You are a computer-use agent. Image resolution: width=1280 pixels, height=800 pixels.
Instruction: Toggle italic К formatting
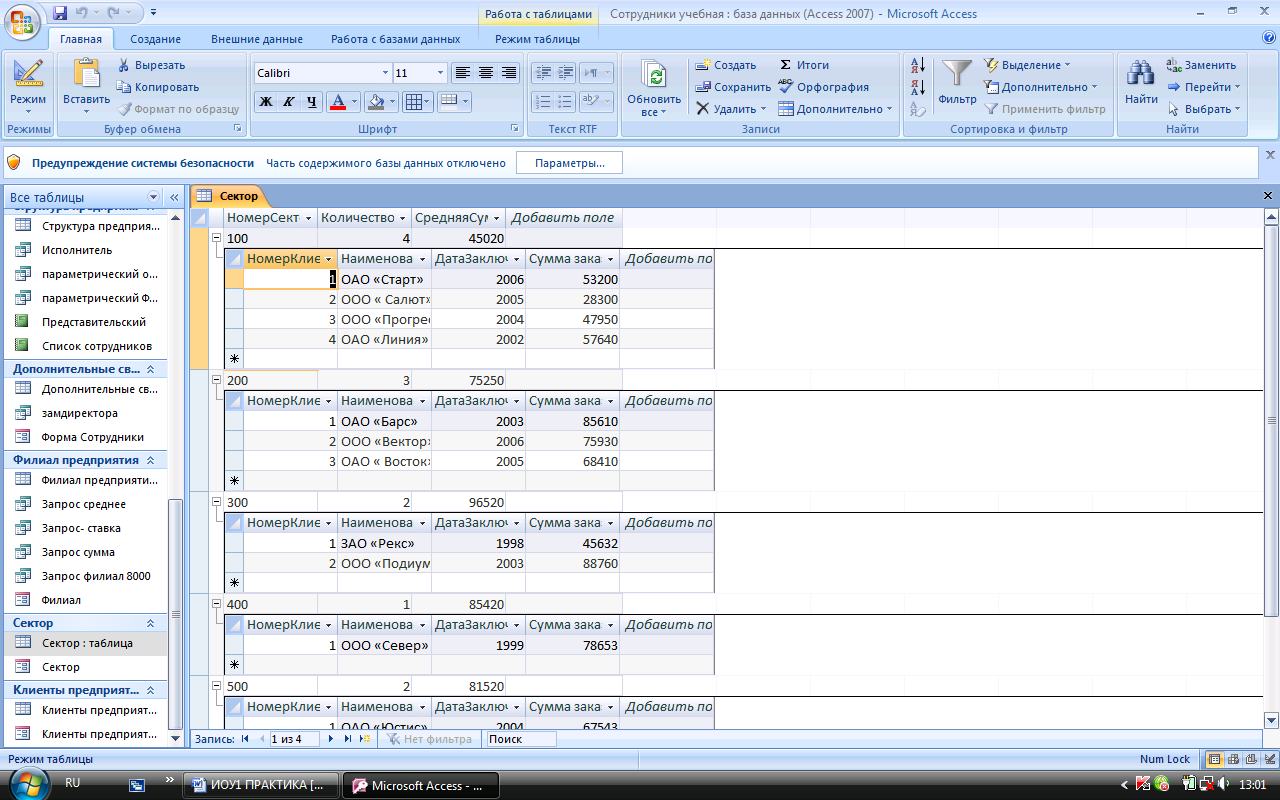[x=288, y=101]
